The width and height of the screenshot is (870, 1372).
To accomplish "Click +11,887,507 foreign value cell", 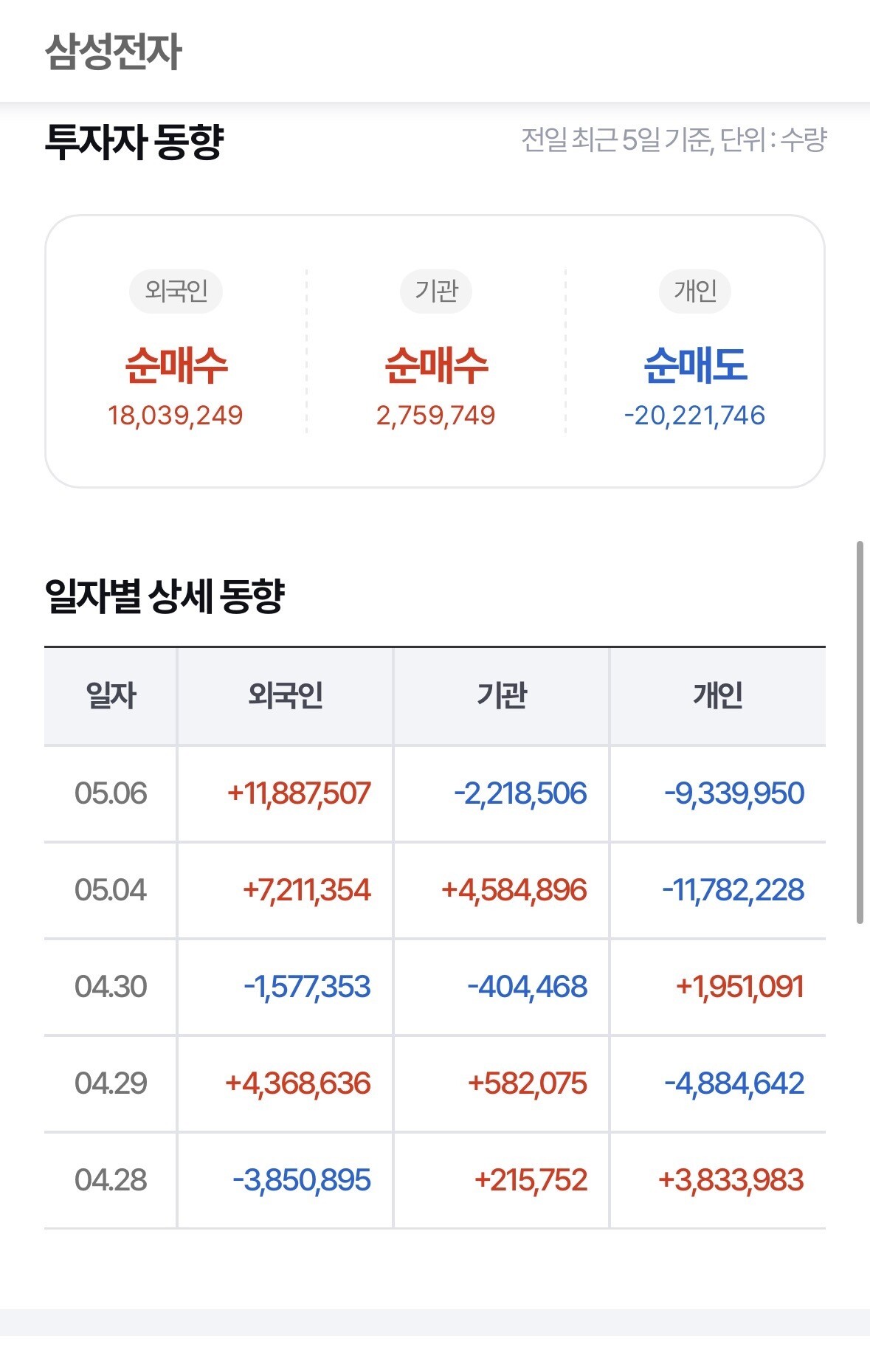I will click(x=299, y=794).
